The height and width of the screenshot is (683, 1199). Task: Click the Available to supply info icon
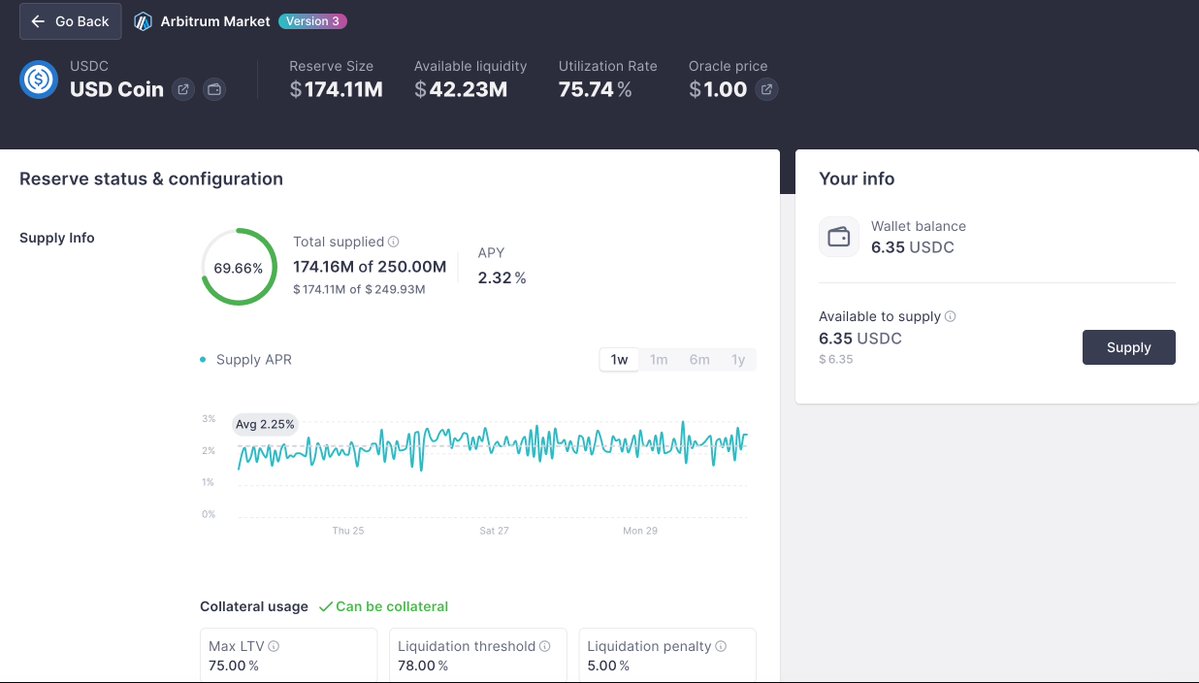pyautogui.click(x=950, y=317)
